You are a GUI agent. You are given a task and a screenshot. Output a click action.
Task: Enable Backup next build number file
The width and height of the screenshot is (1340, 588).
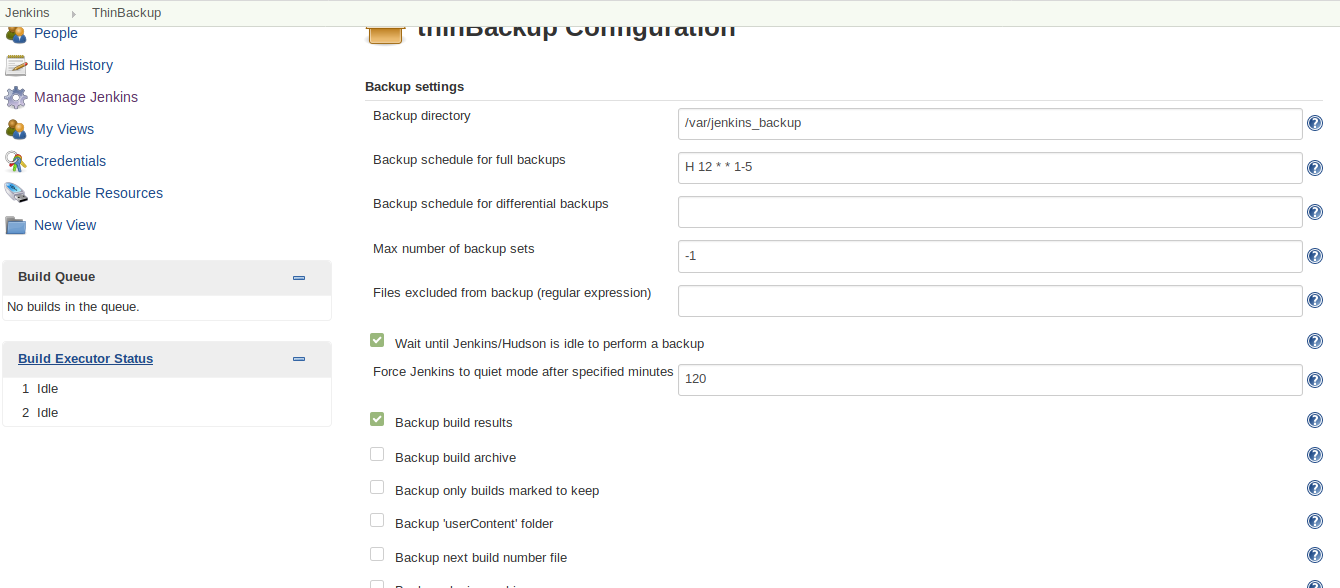point(377,554)
